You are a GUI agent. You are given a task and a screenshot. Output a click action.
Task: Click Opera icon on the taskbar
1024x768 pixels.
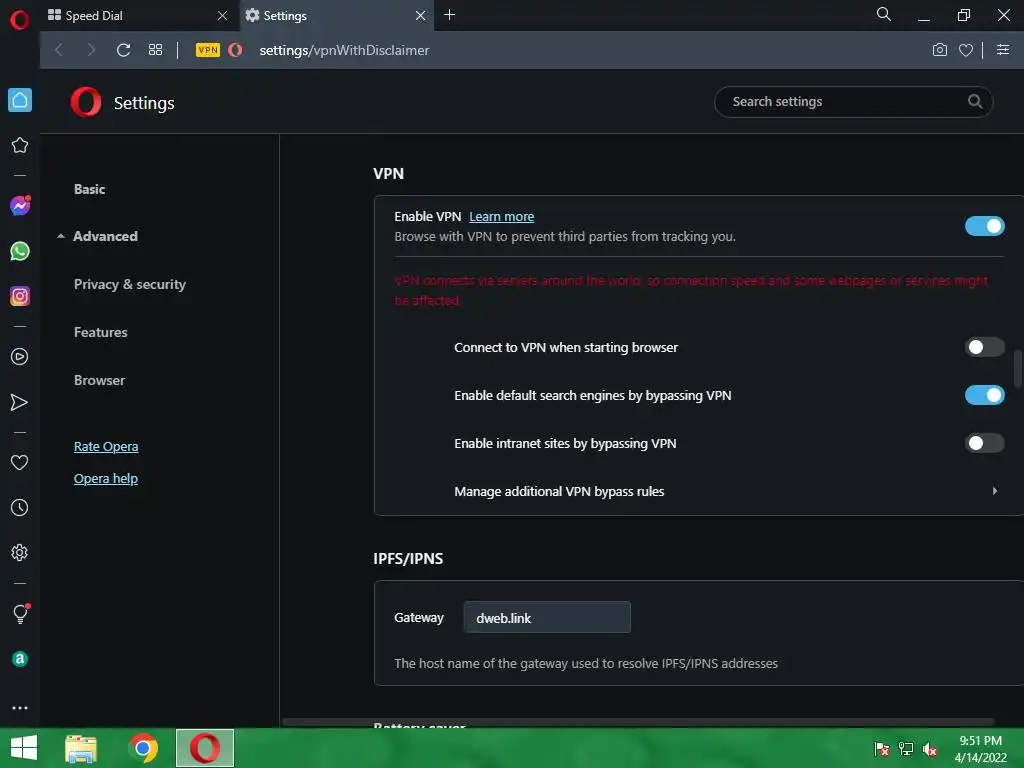click(x=205, y=748)
